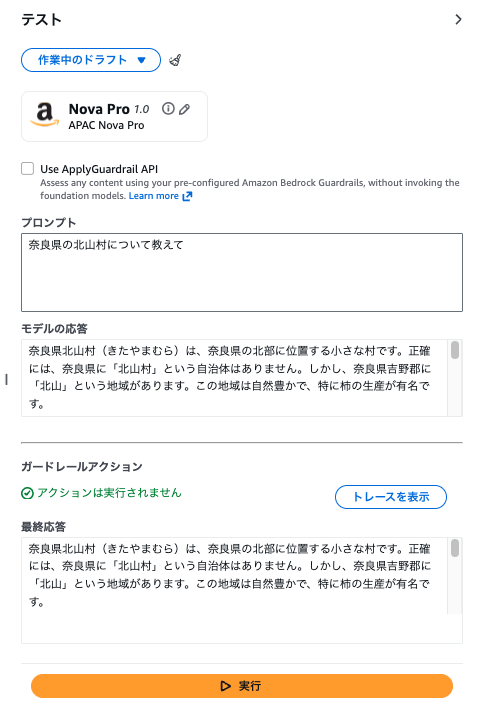Screen dimensions: 481x722
Task: Edit the Nova Pro model with pencil icon
Action: point(184,109)
